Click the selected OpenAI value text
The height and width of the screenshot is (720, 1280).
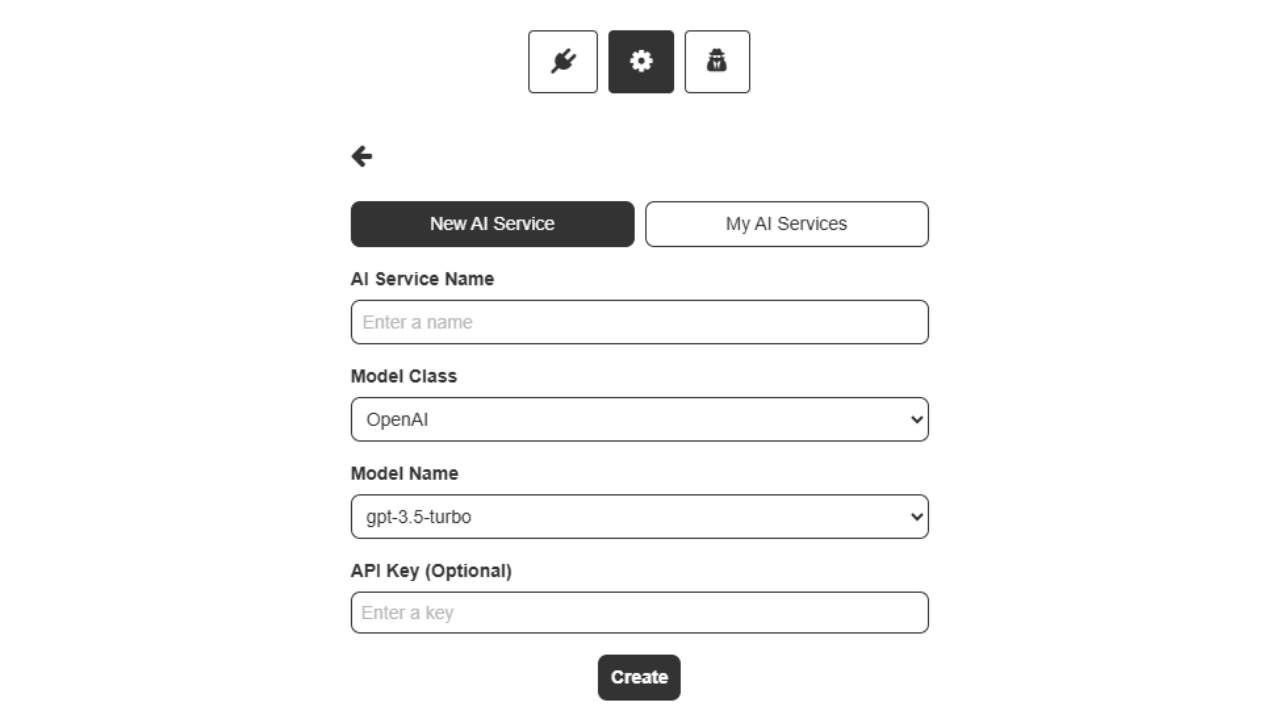click(x=397, y=420)
